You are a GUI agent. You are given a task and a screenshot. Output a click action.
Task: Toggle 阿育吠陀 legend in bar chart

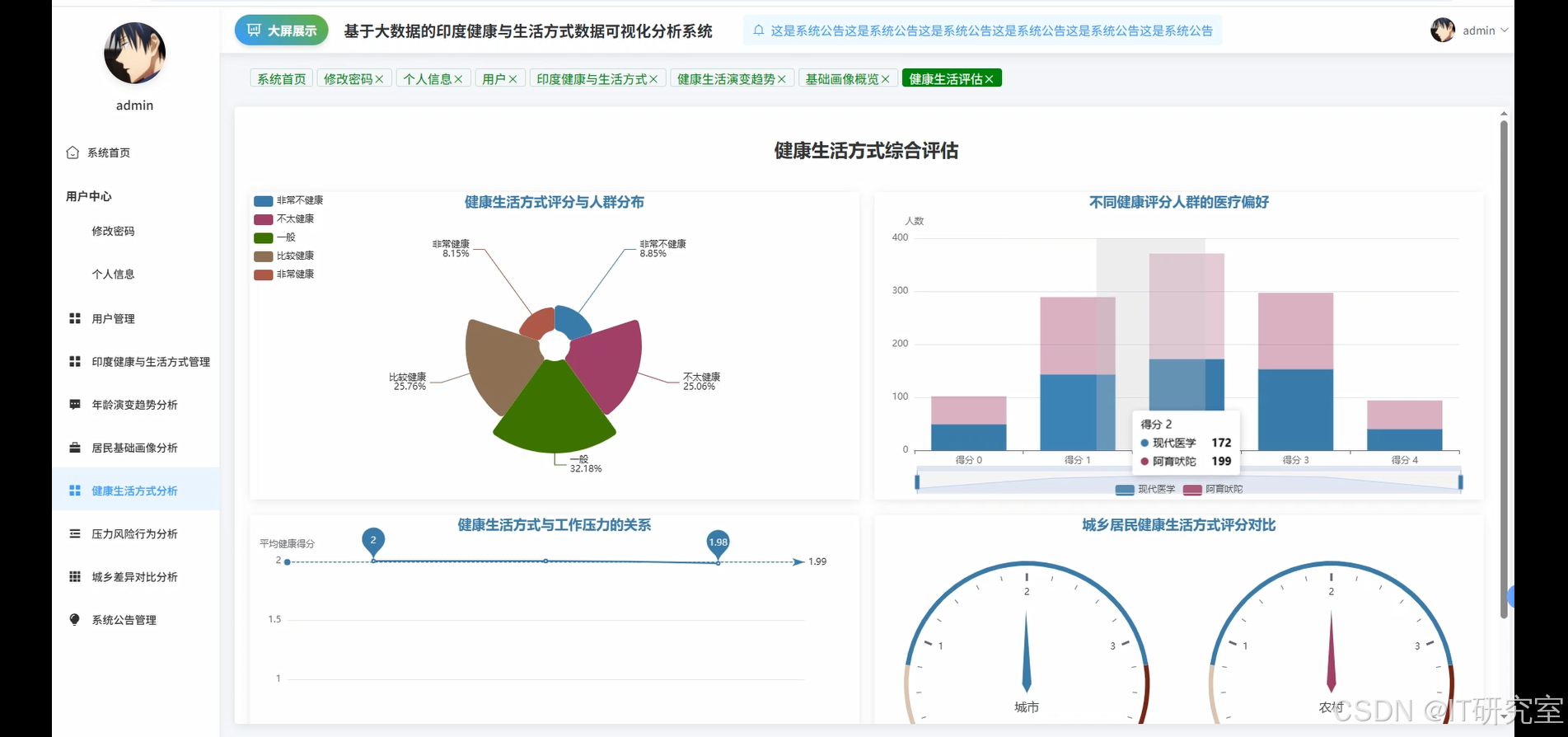point(1213,490)
